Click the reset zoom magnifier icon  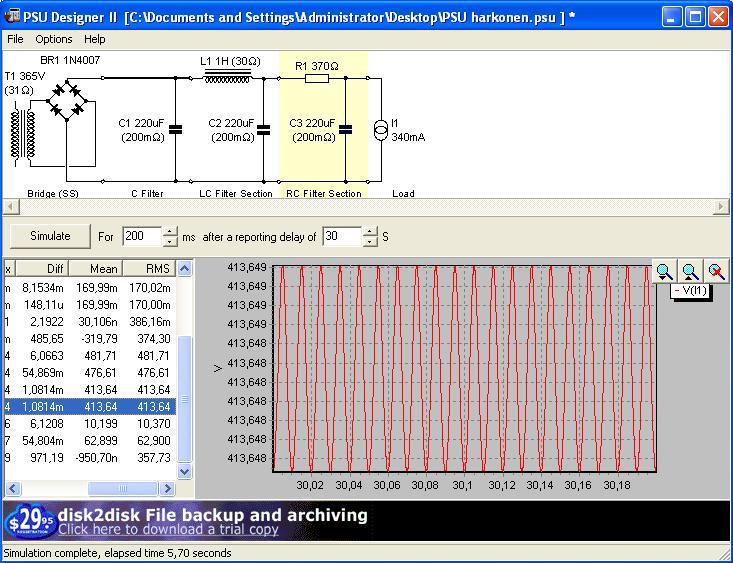point(716,271)
